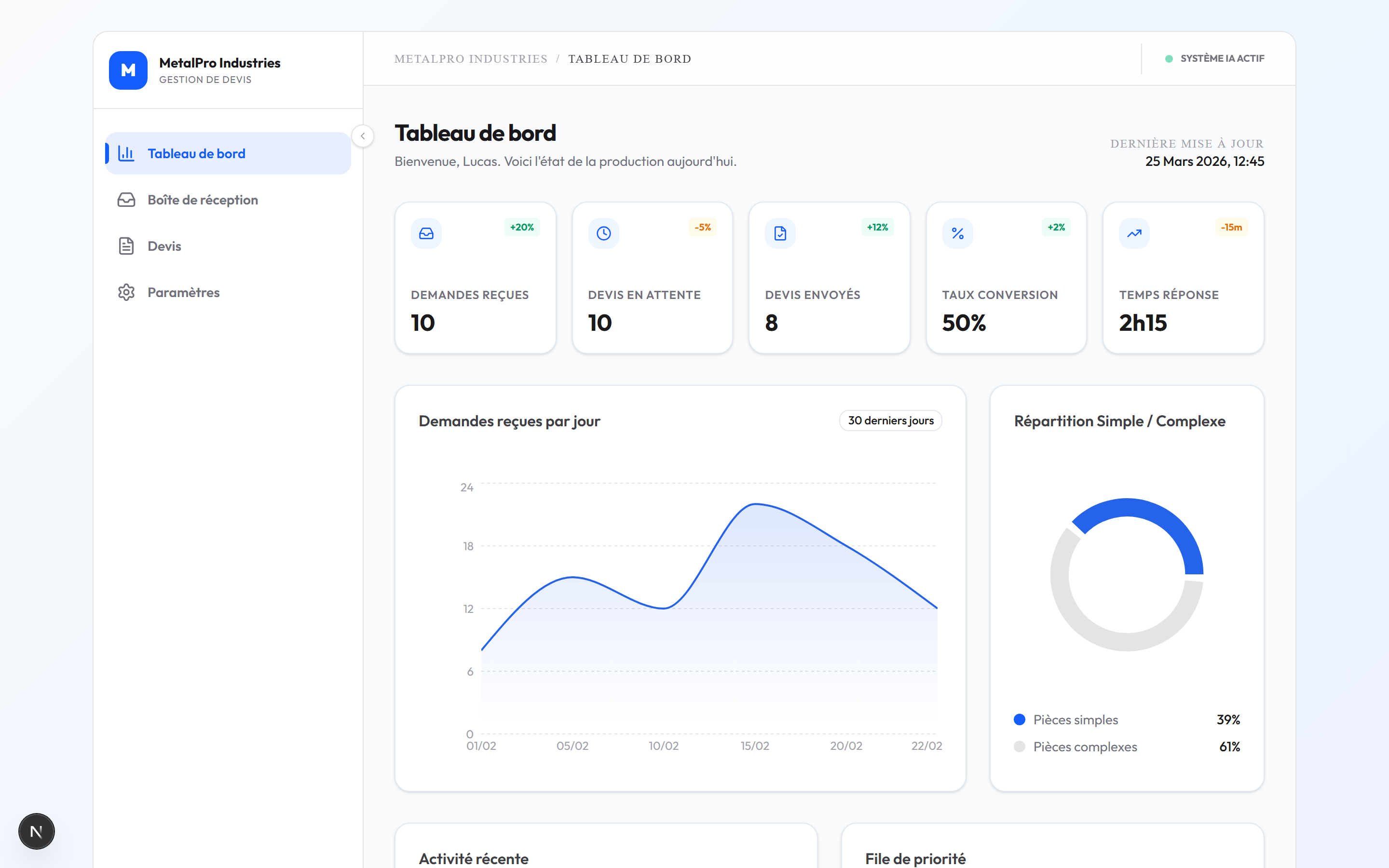The height and width of the screenshot is (868, 1389).
Task: Click the 10/02 x-axis label
Action: [x=664, y=746]
